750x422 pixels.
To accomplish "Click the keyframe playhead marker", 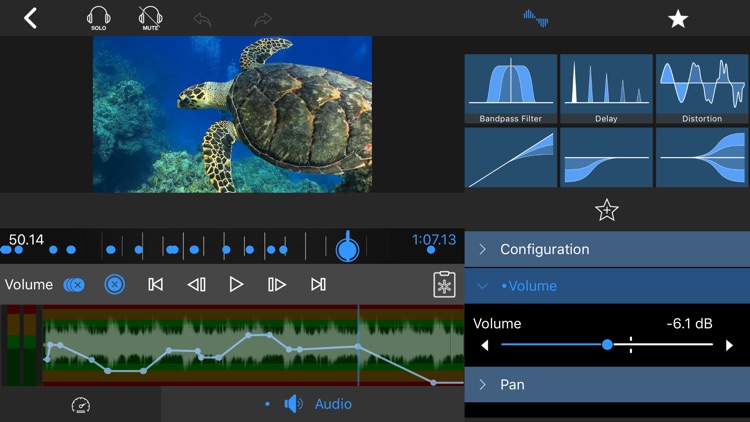I will click(348, 248).
